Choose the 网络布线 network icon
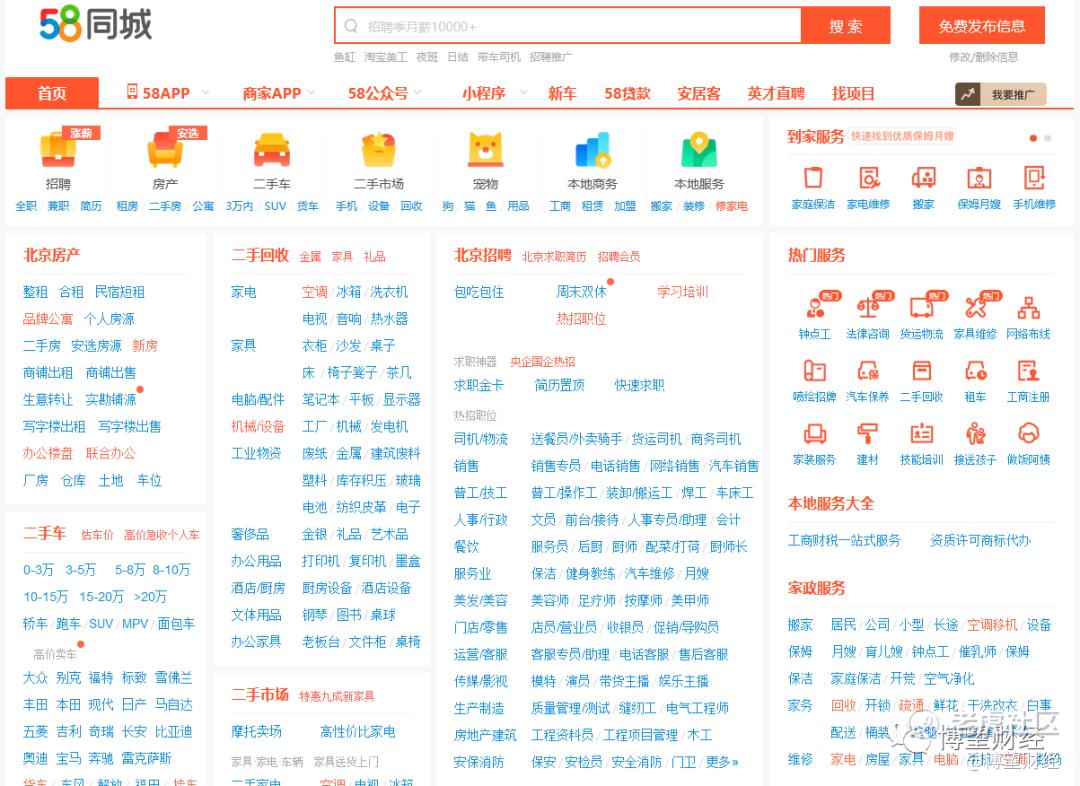 (1028, 307)
